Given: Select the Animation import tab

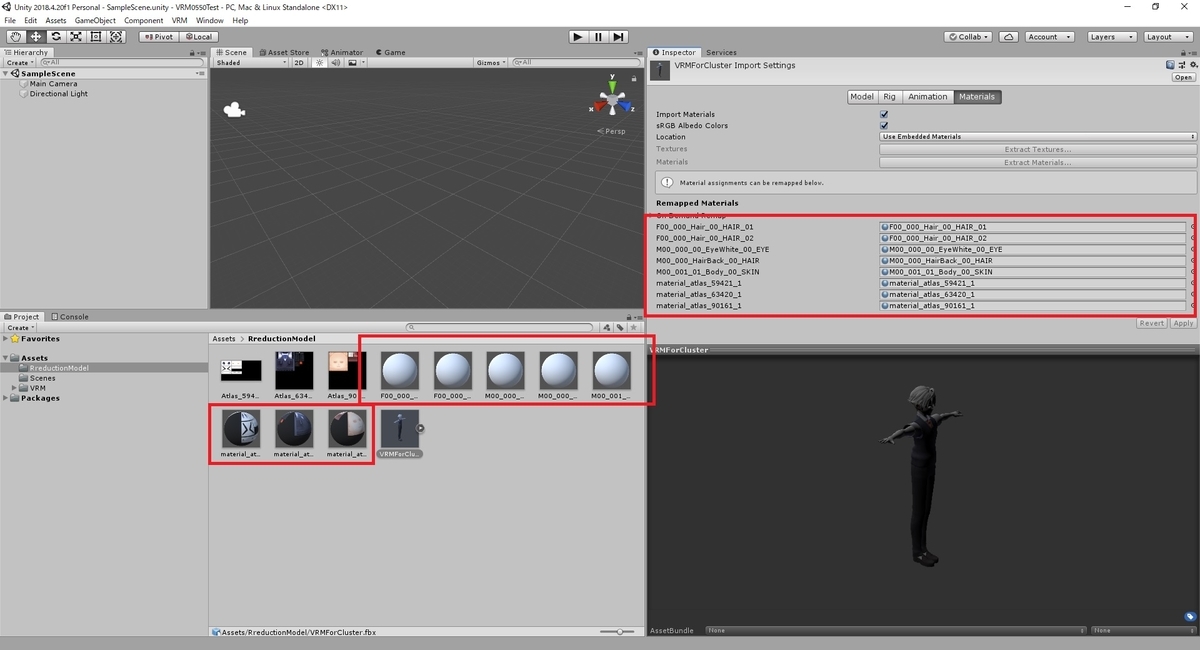Looking at the screenshot, I should click(927, 97).
